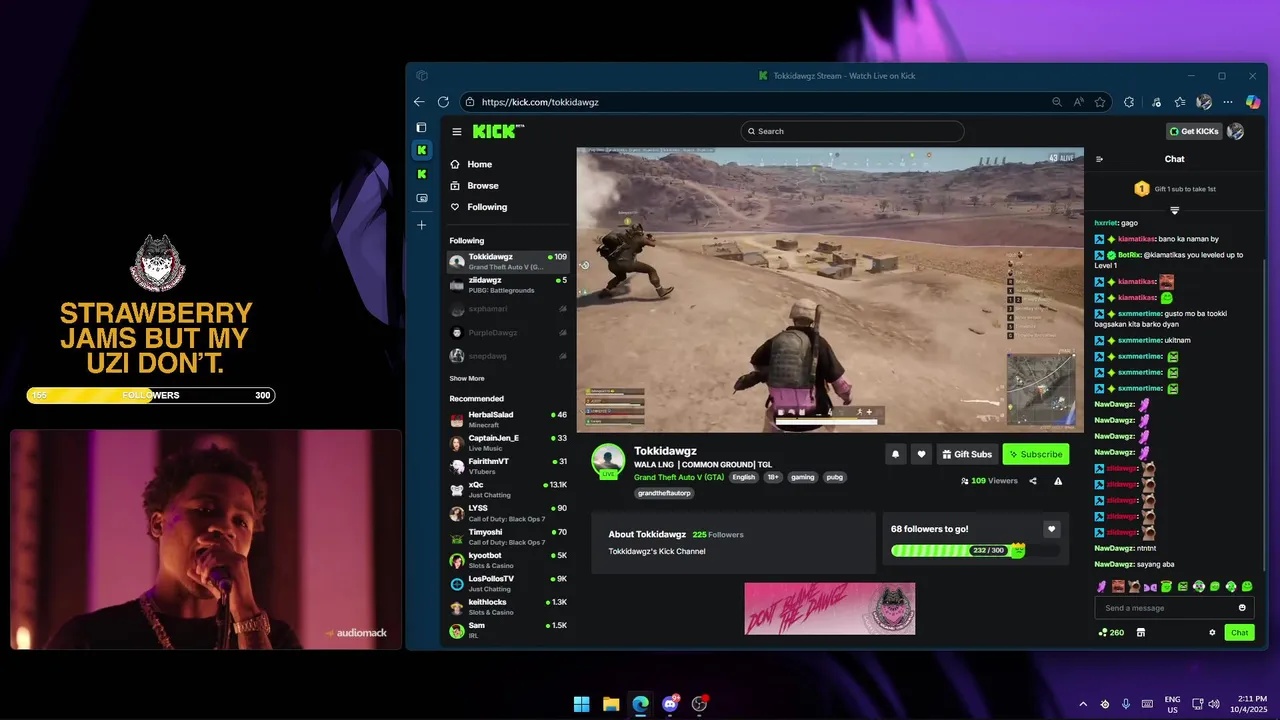This screenshot has height=720, width=1280.
Task: Click the Get KICKs button
Action: point(1194,131)
